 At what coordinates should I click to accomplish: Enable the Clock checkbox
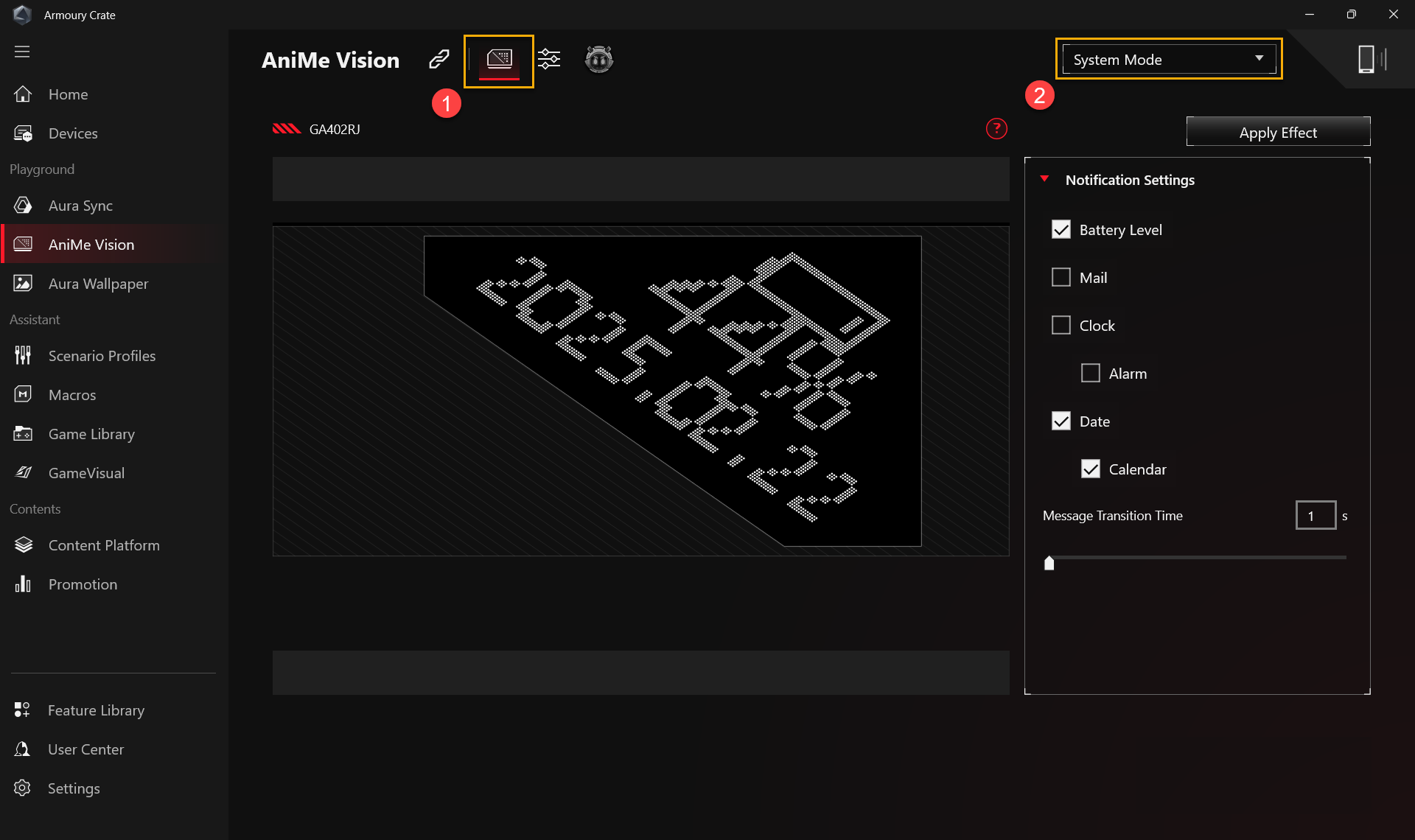coord(1061,326)
